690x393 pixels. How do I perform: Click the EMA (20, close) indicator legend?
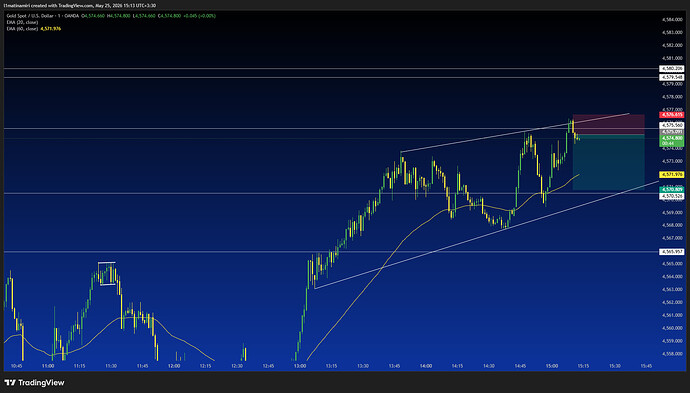pyautogui.click(x=22, y=22)
